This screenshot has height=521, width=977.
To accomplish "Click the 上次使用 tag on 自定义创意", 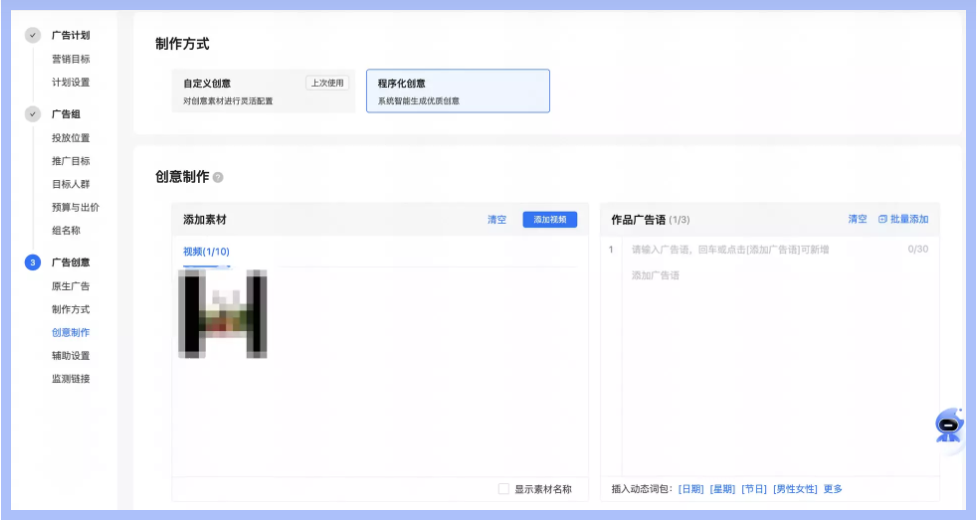I will (x=327, y=83).
